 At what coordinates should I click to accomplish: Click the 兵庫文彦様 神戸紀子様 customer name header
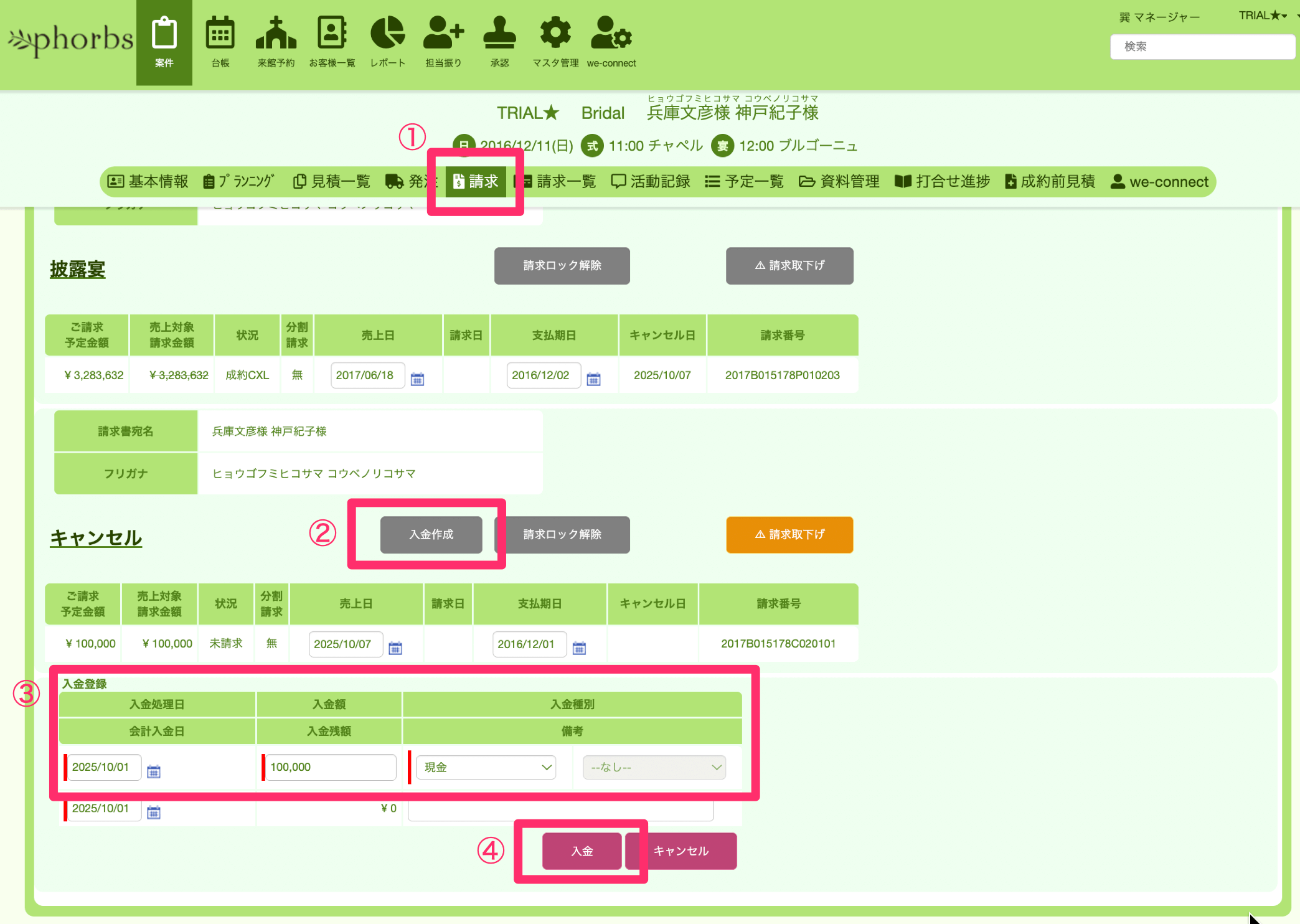tap(733, 113)
